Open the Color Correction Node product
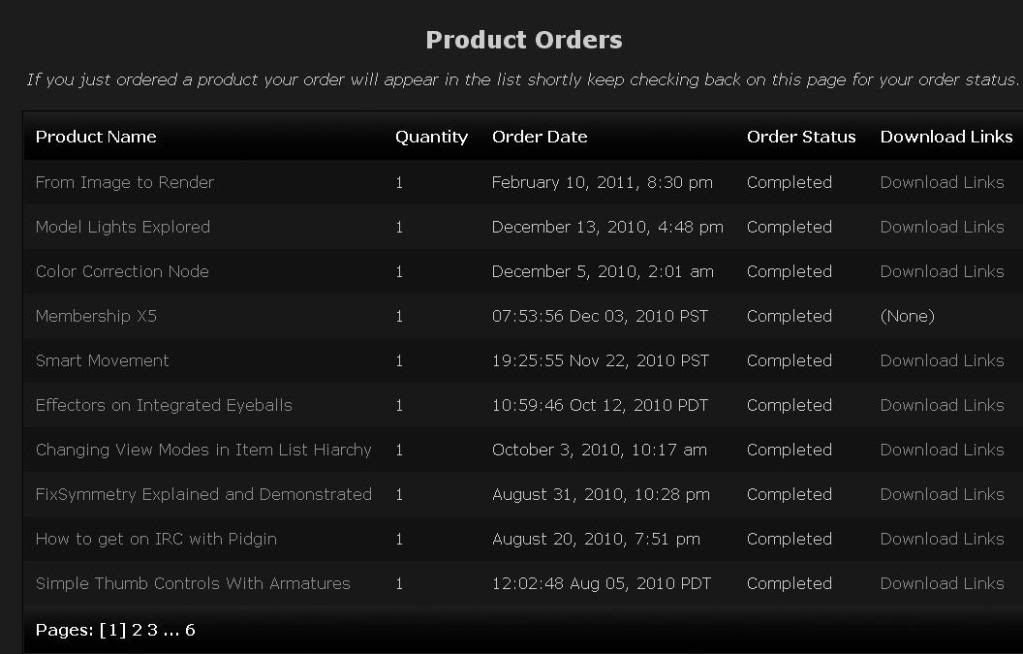The height and width of the screenshot is (654, 1023). point(122,271)
